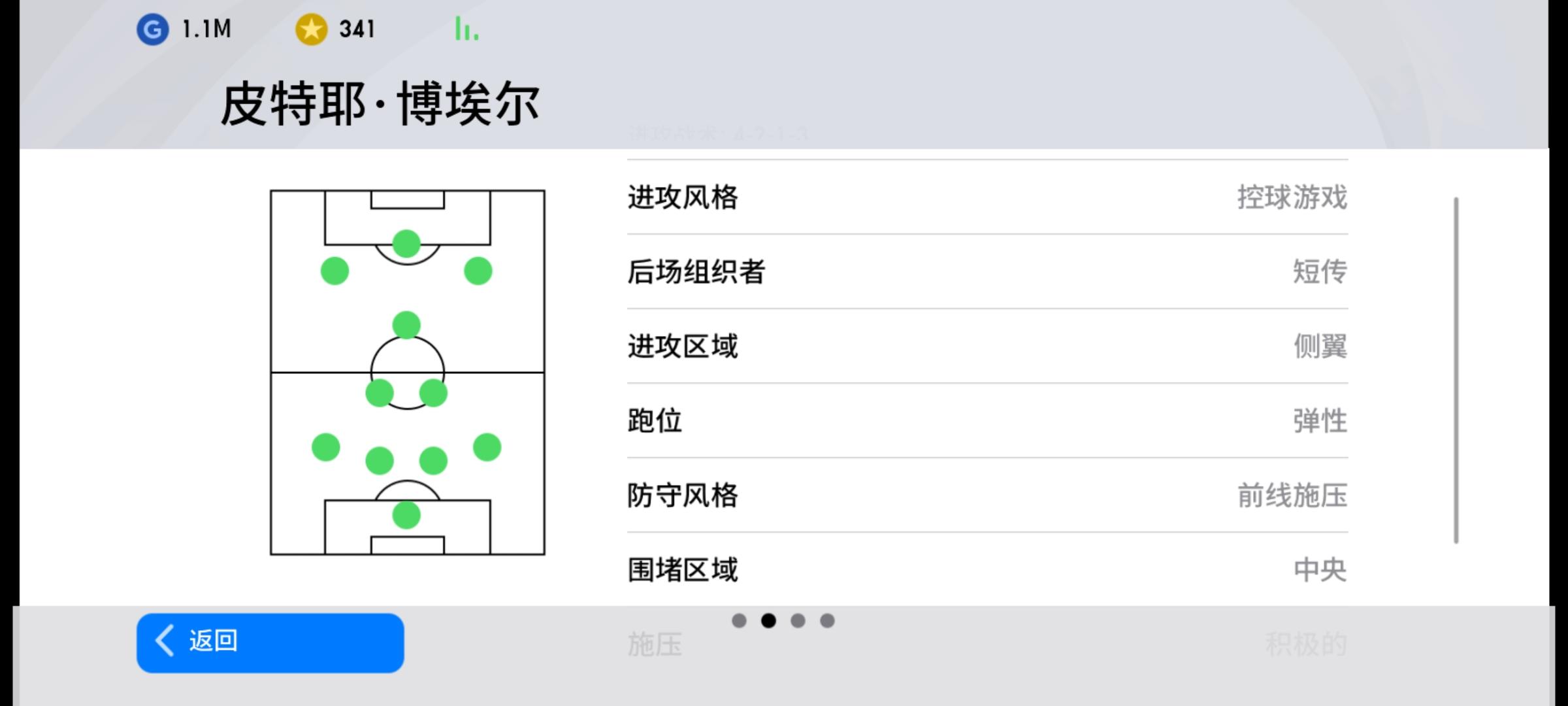Tap the green signal strength bars icon
The width and height of the screenshot is (1568, 706).
point(466,29)
